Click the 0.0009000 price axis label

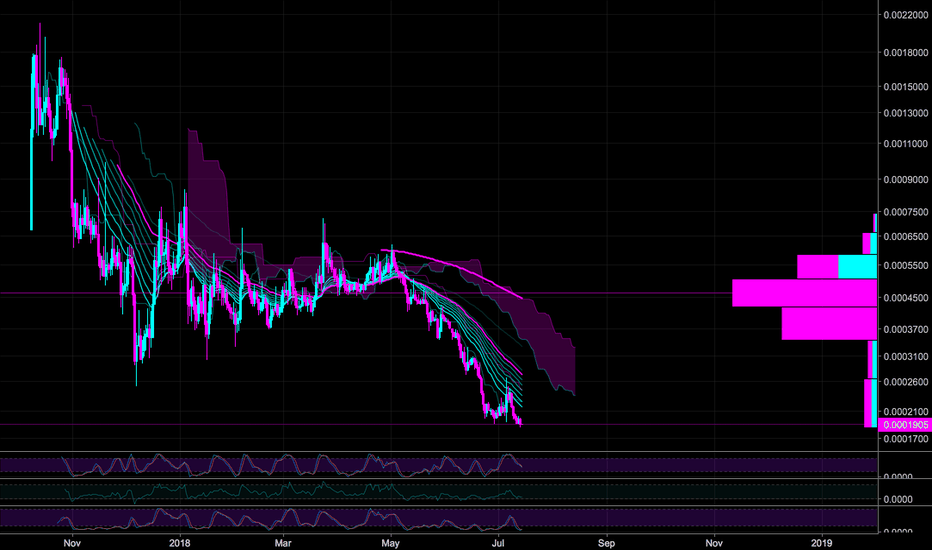pyautogui.click(x=906, y=180)
